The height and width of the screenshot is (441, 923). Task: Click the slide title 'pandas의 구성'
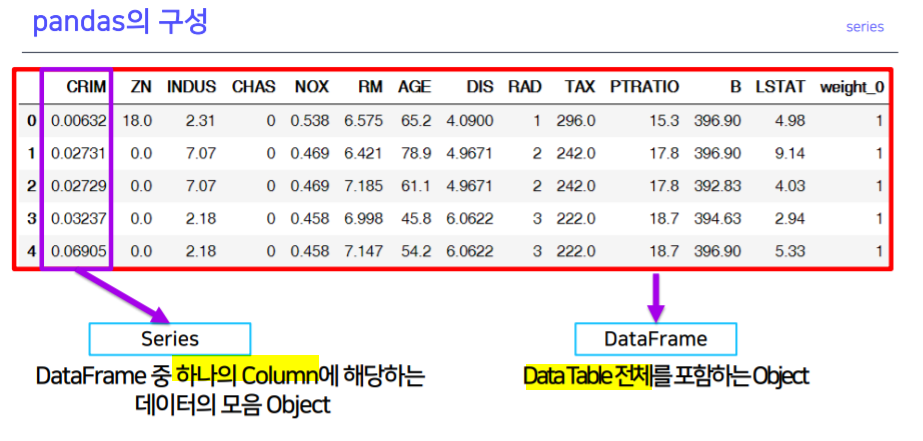[120, 23]
